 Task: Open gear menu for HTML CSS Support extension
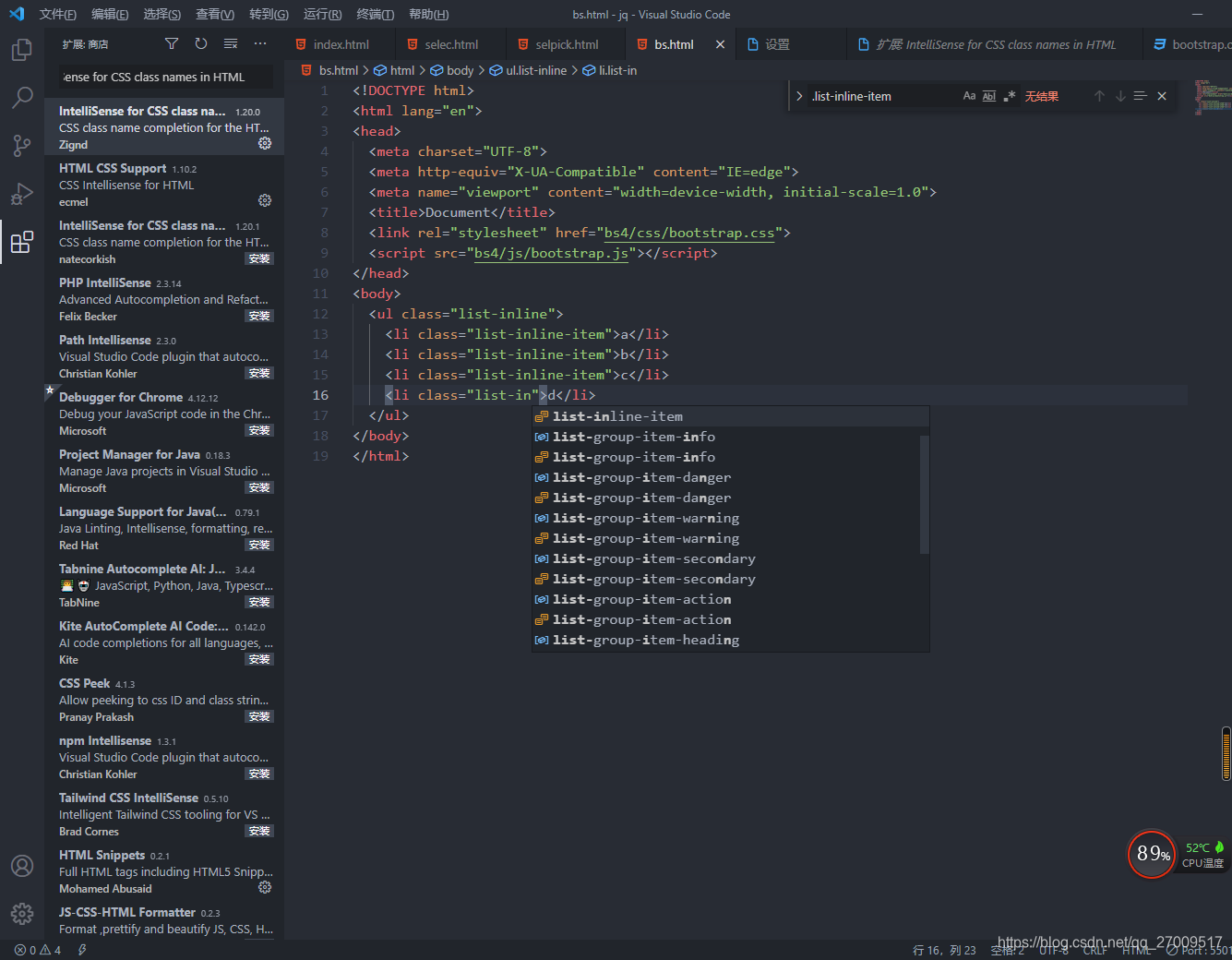coord(265,200)
